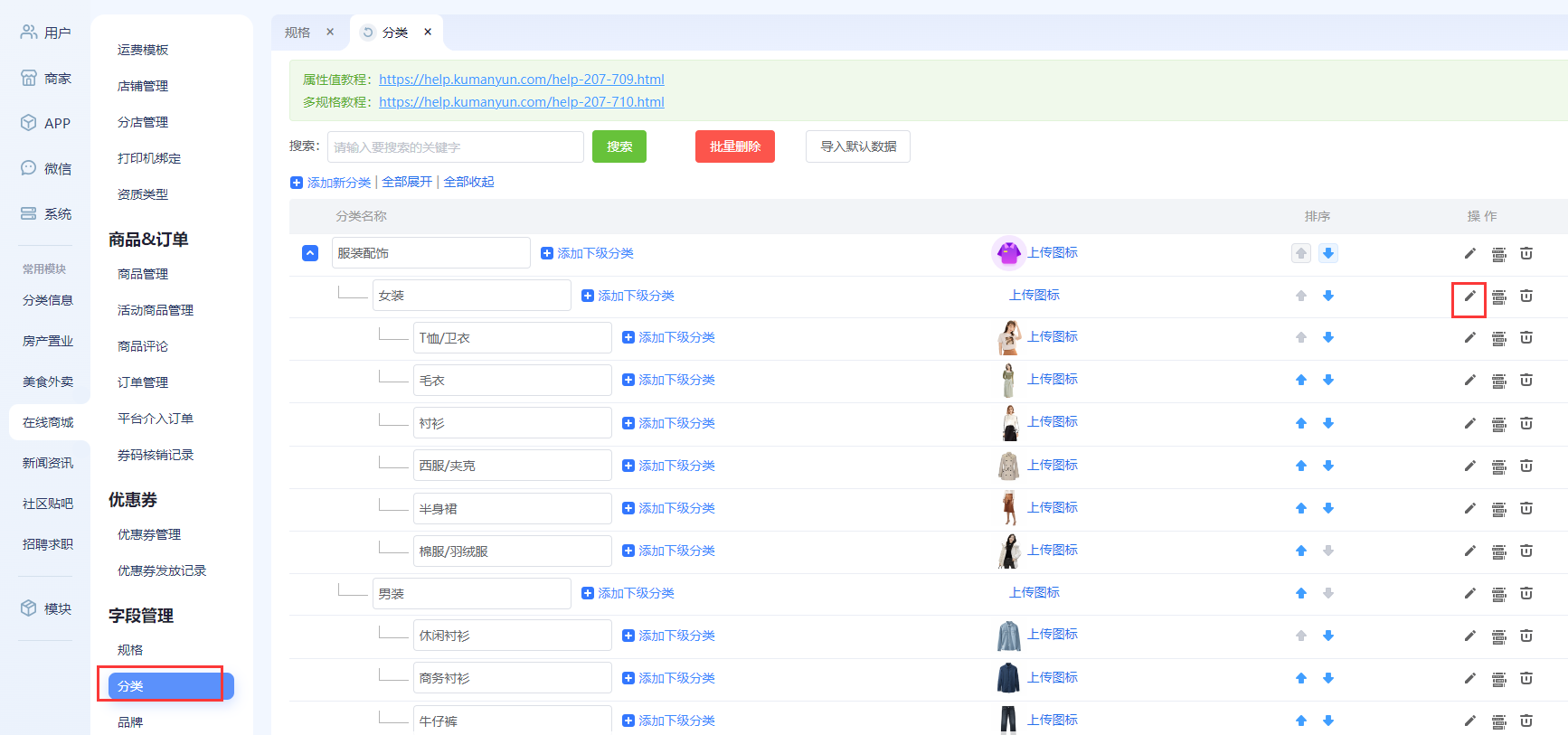Open the 用户 section in sidebar
1568x735 pixels.
45,33
